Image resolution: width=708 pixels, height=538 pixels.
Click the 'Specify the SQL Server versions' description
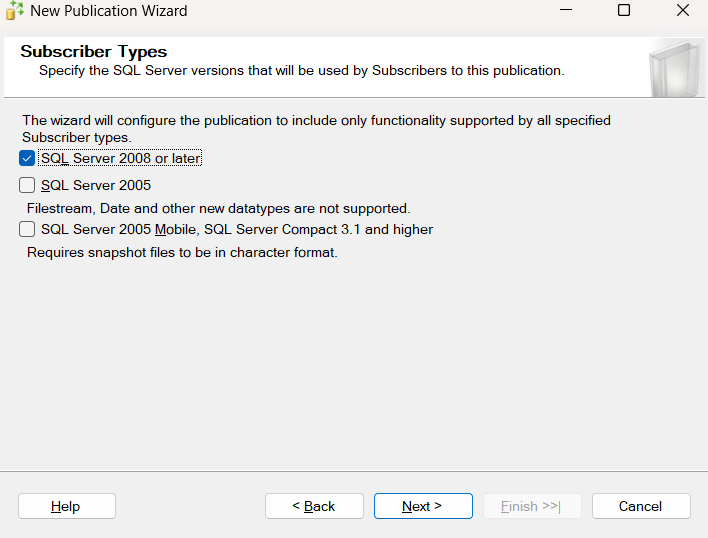(301, 71)
